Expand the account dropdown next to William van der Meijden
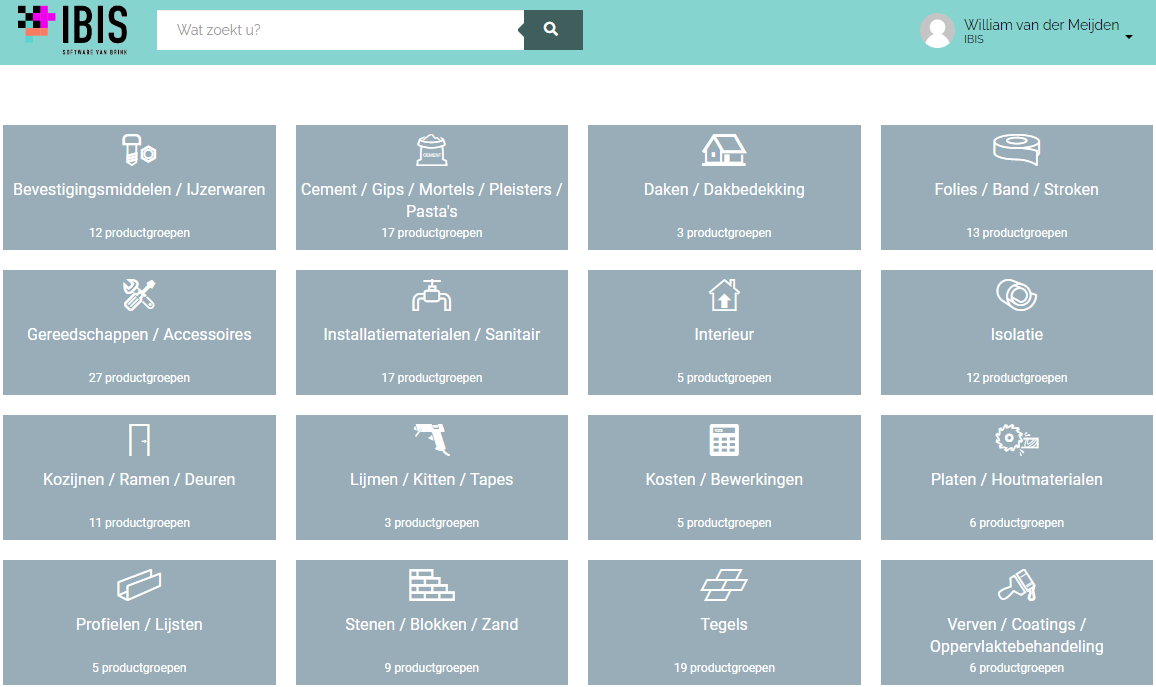The image size is (1156, 687). coord(1130,35)
